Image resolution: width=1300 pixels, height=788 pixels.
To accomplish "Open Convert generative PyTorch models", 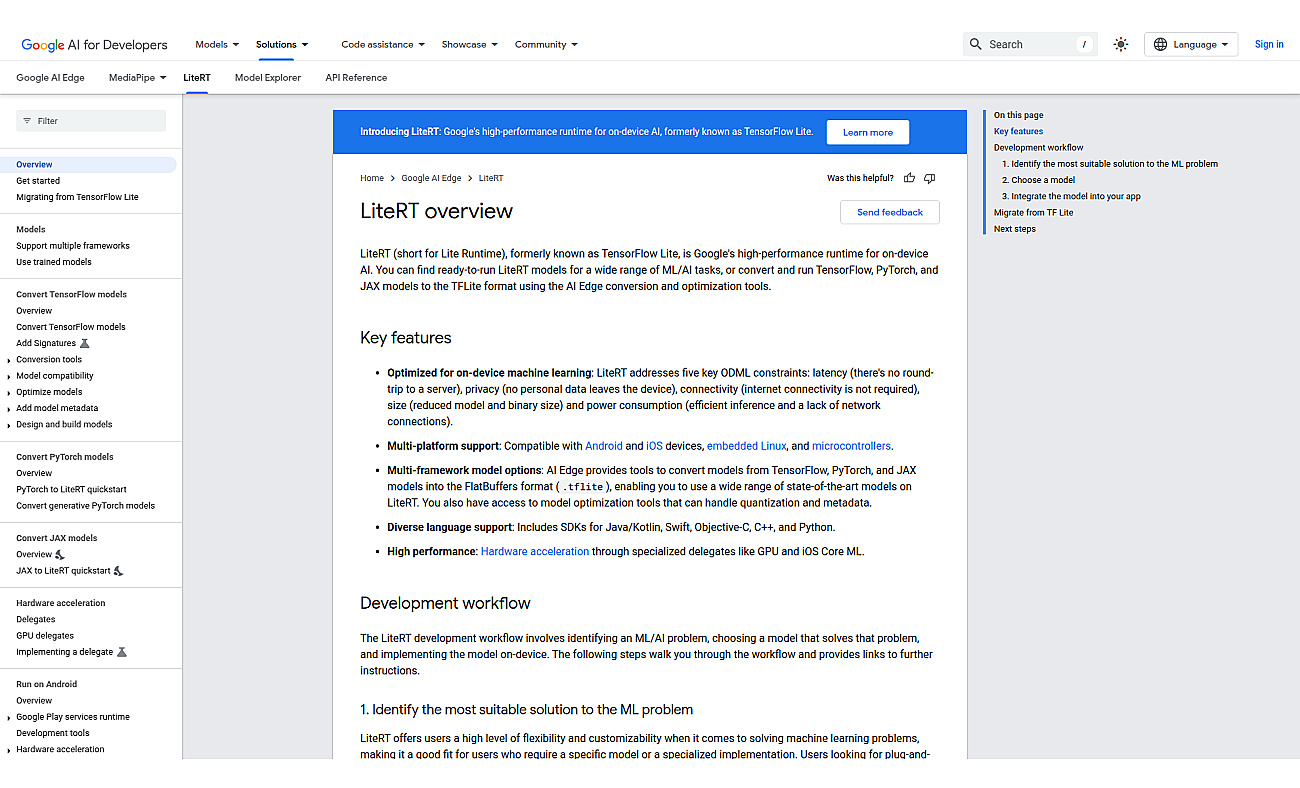I will pos(86,506).
